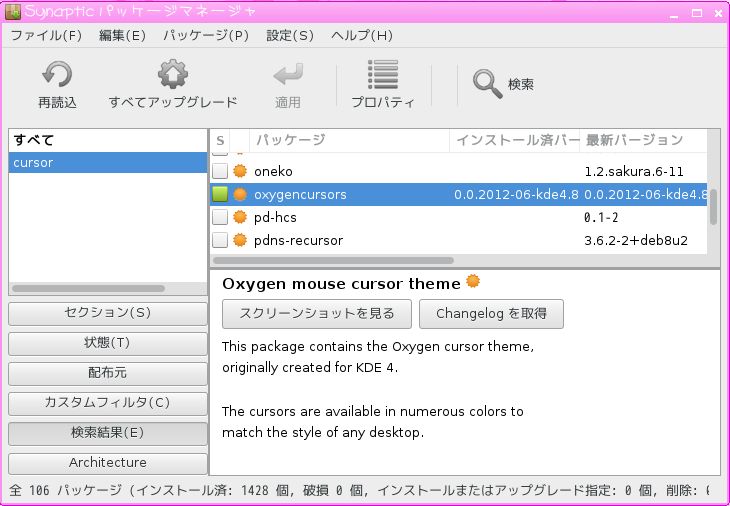
Task: Click the Reload (再読込) toolbar icon
Action: click(x=57, y=77)
